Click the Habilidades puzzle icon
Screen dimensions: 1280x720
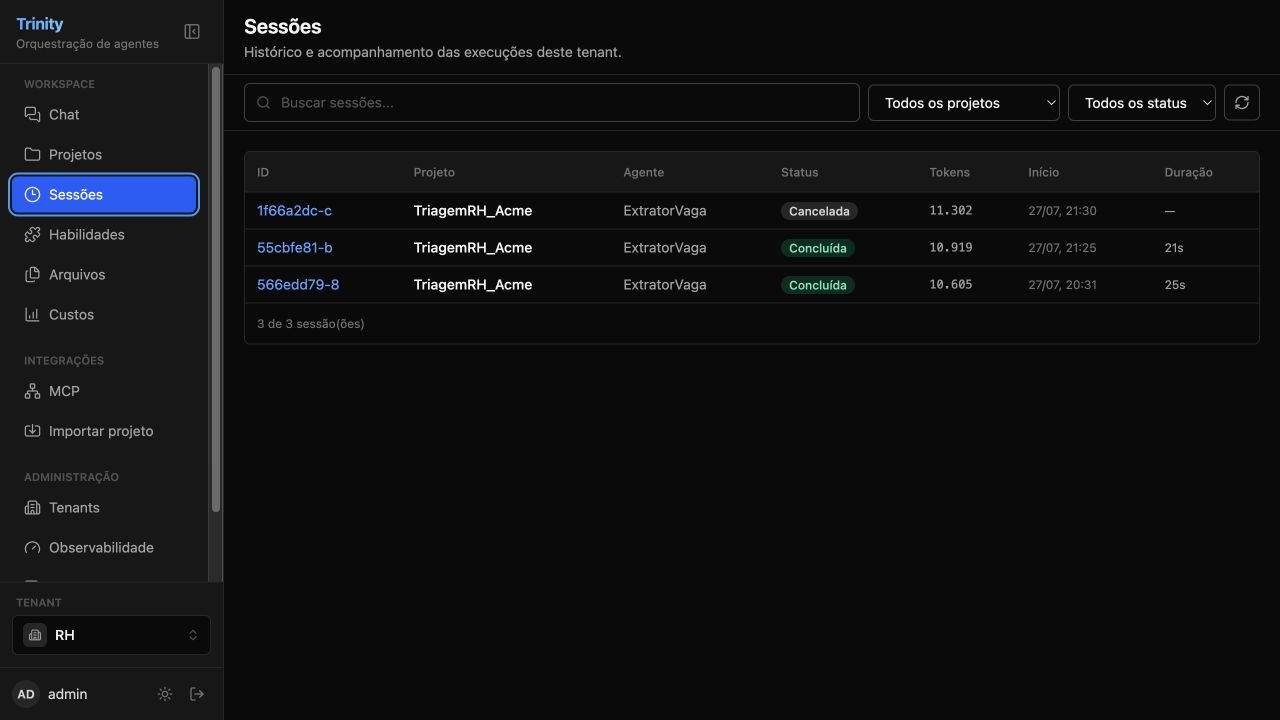[x=33, y=235]
